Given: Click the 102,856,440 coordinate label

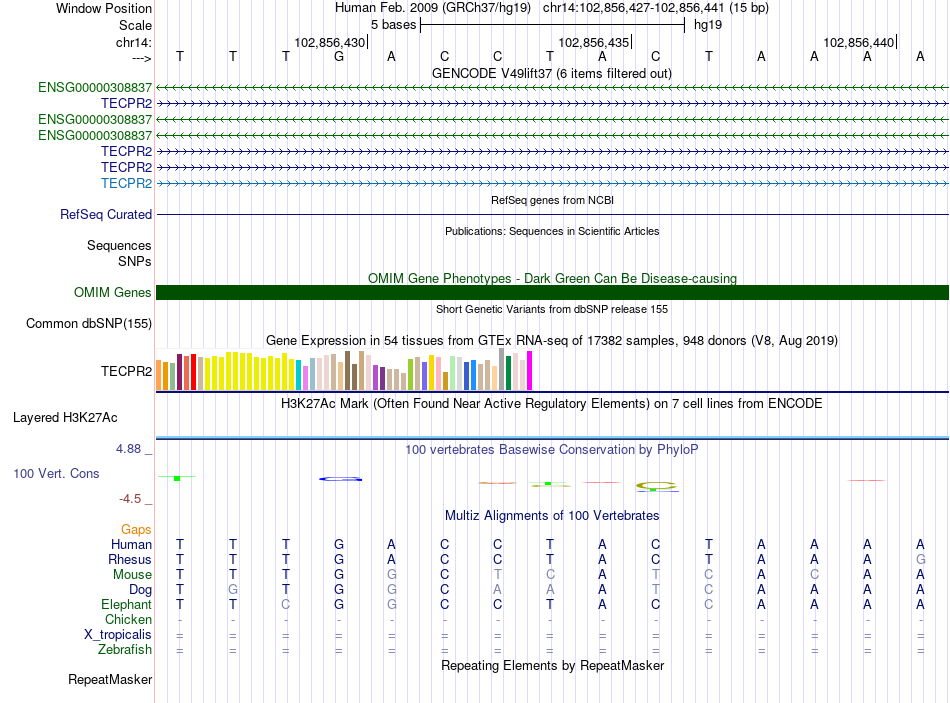Looking at the screenshot, I should (858, 42).
